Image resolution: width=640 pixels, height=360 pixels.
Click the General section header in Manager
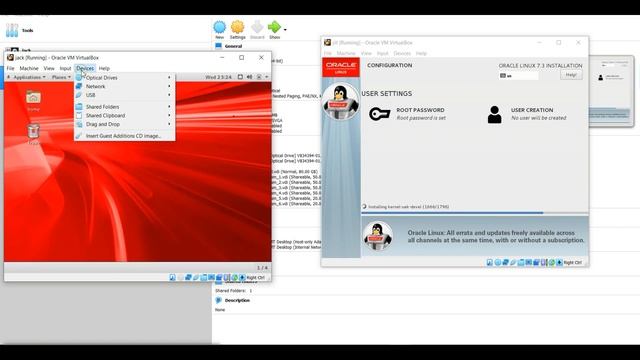pos(233,46)
